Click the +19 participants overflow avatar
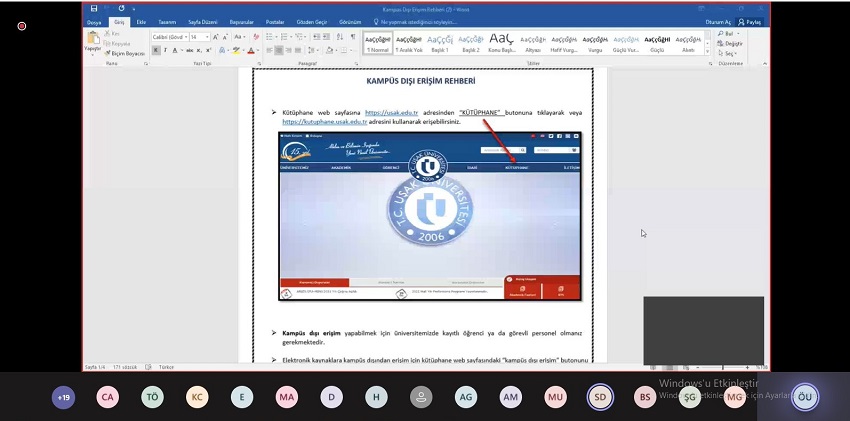This screenshot has width=850, height=421. pos(64,397)
